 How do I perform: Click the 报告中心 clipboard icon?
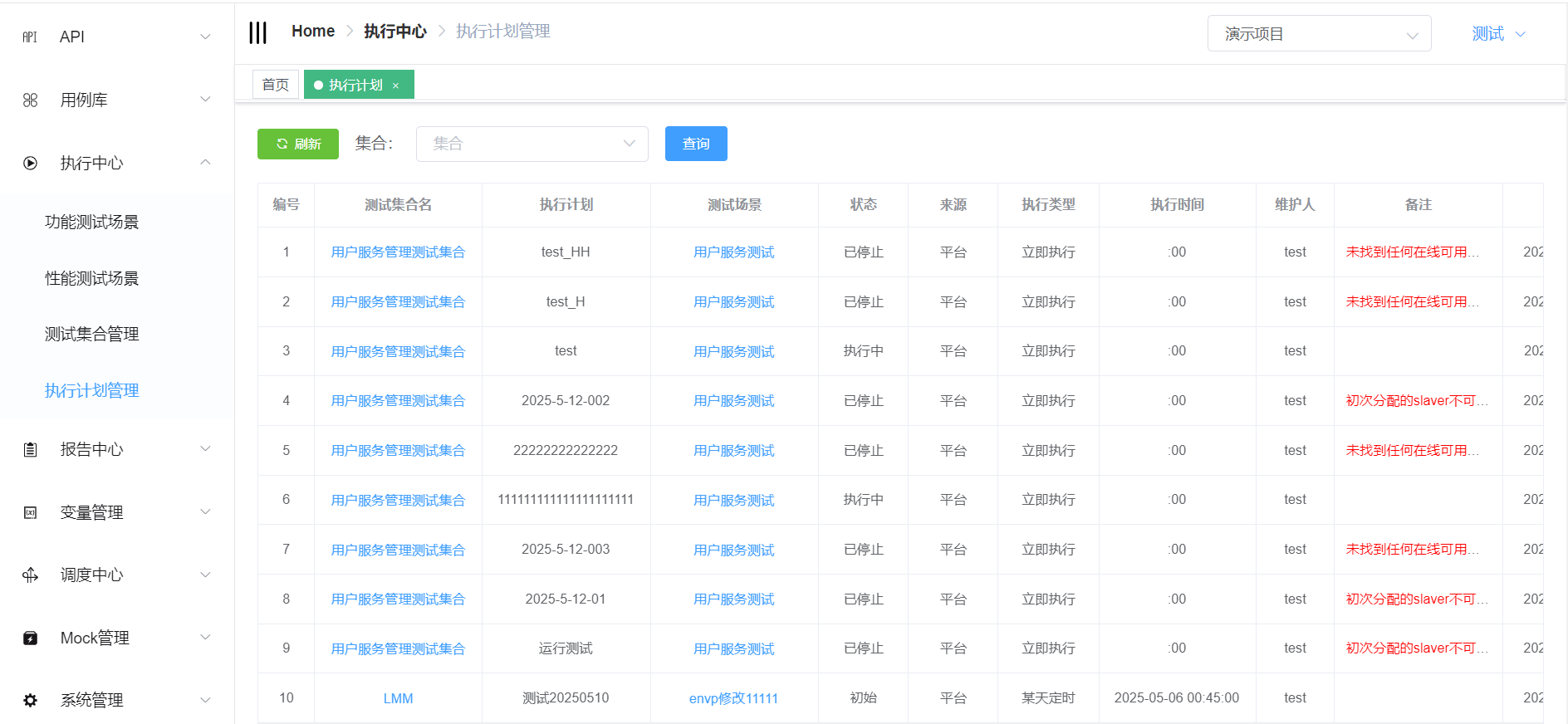pos(30,449)
